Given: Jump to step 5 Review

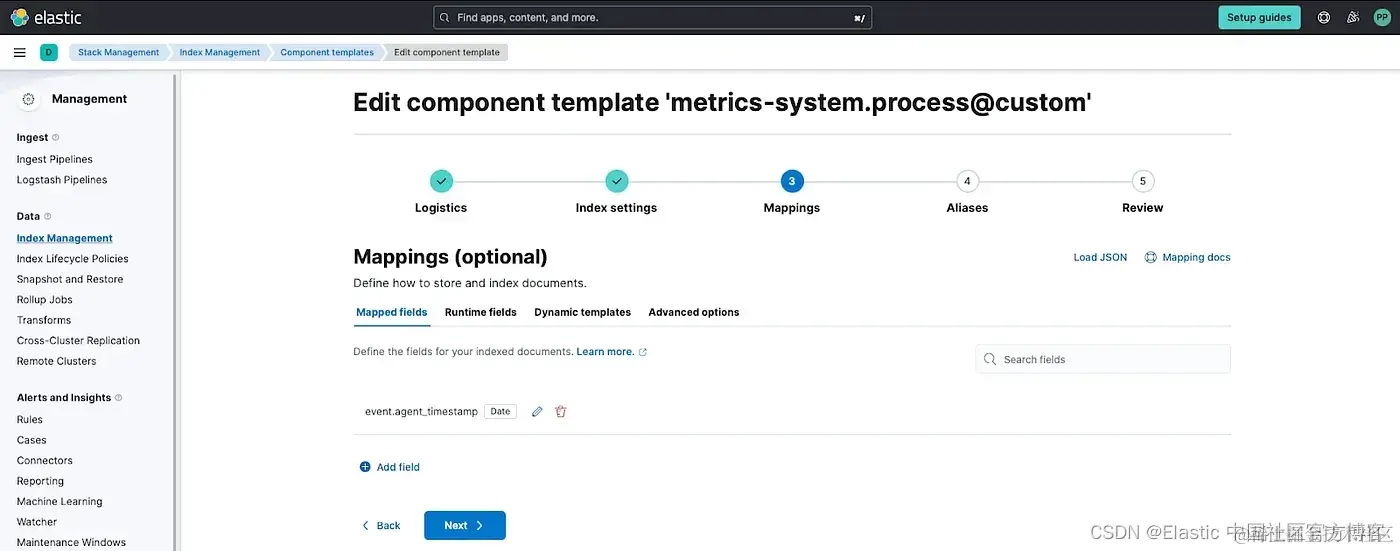Looking at the screenshot, I should 1142,181.
